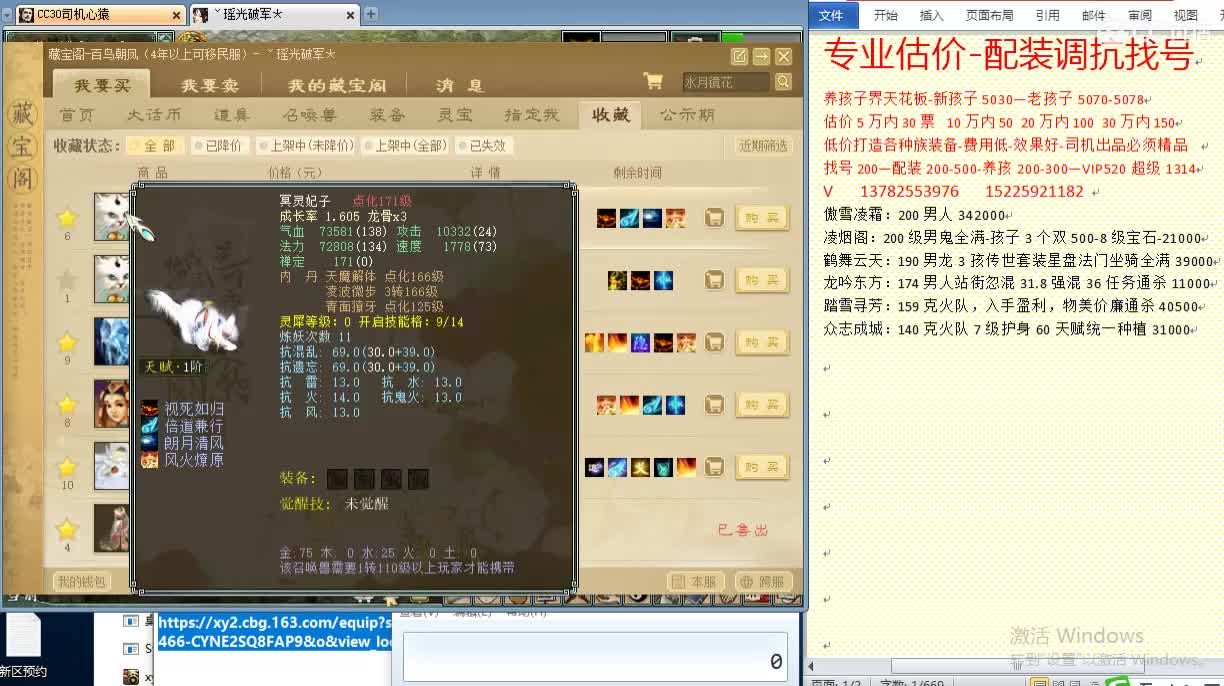Click bag icon in fourth listing row
Image resolution: width=1224 pixels, height=686 pixels.
(x=714, y=405)
